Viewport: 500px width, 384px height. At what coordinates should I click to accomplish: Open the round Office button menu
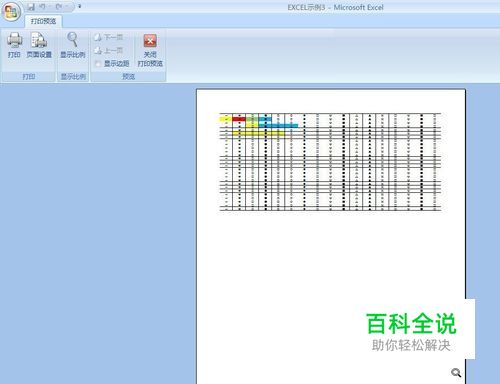click(x=11, y=12)
